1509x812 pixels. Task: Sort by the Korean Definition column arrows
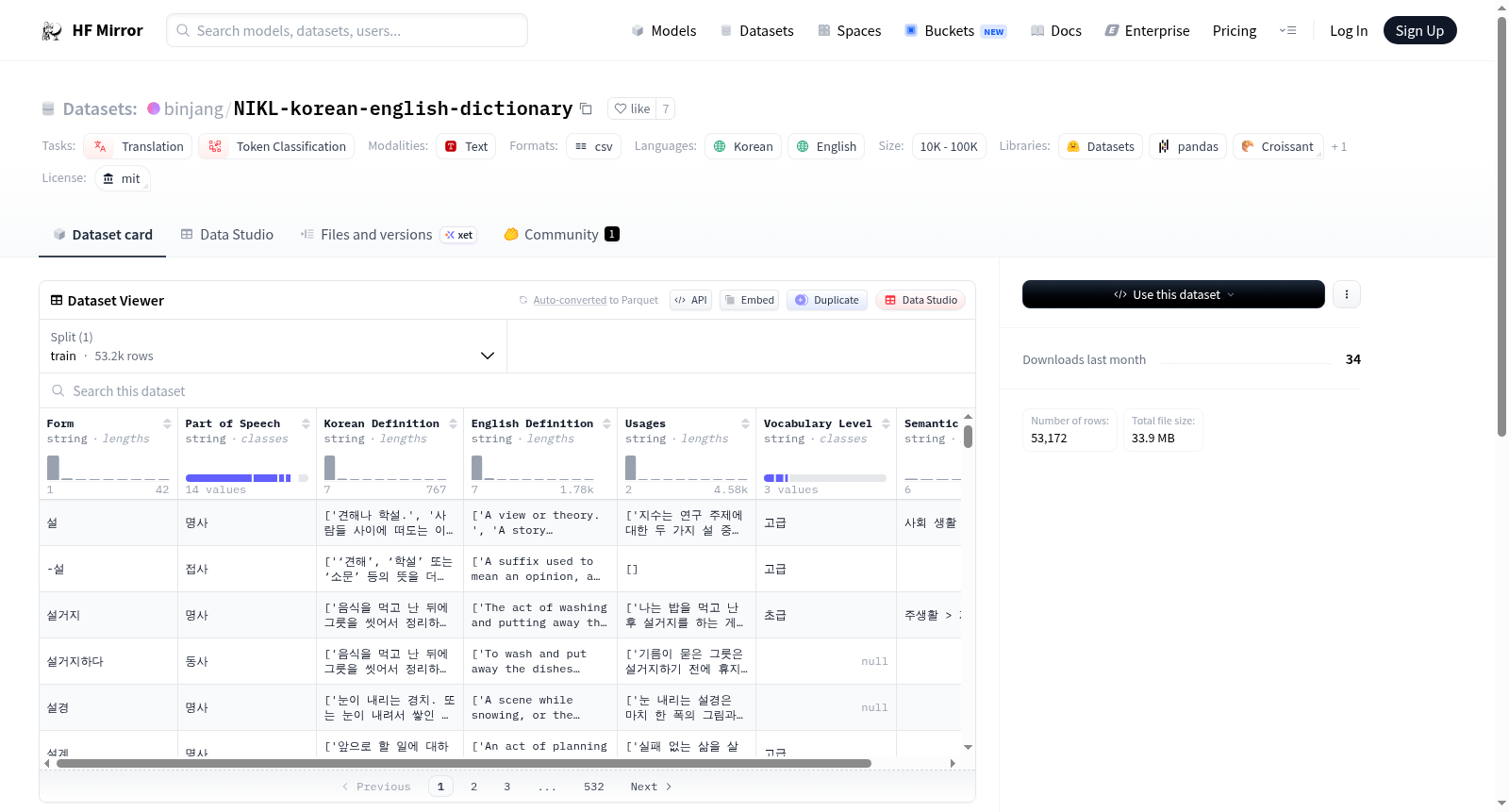click(453, 423)
